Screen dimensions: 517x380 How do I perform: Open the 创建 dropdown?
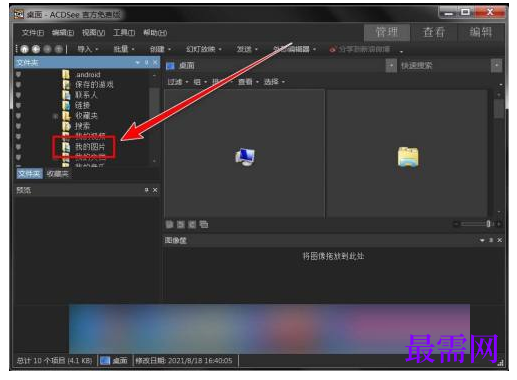160,49
